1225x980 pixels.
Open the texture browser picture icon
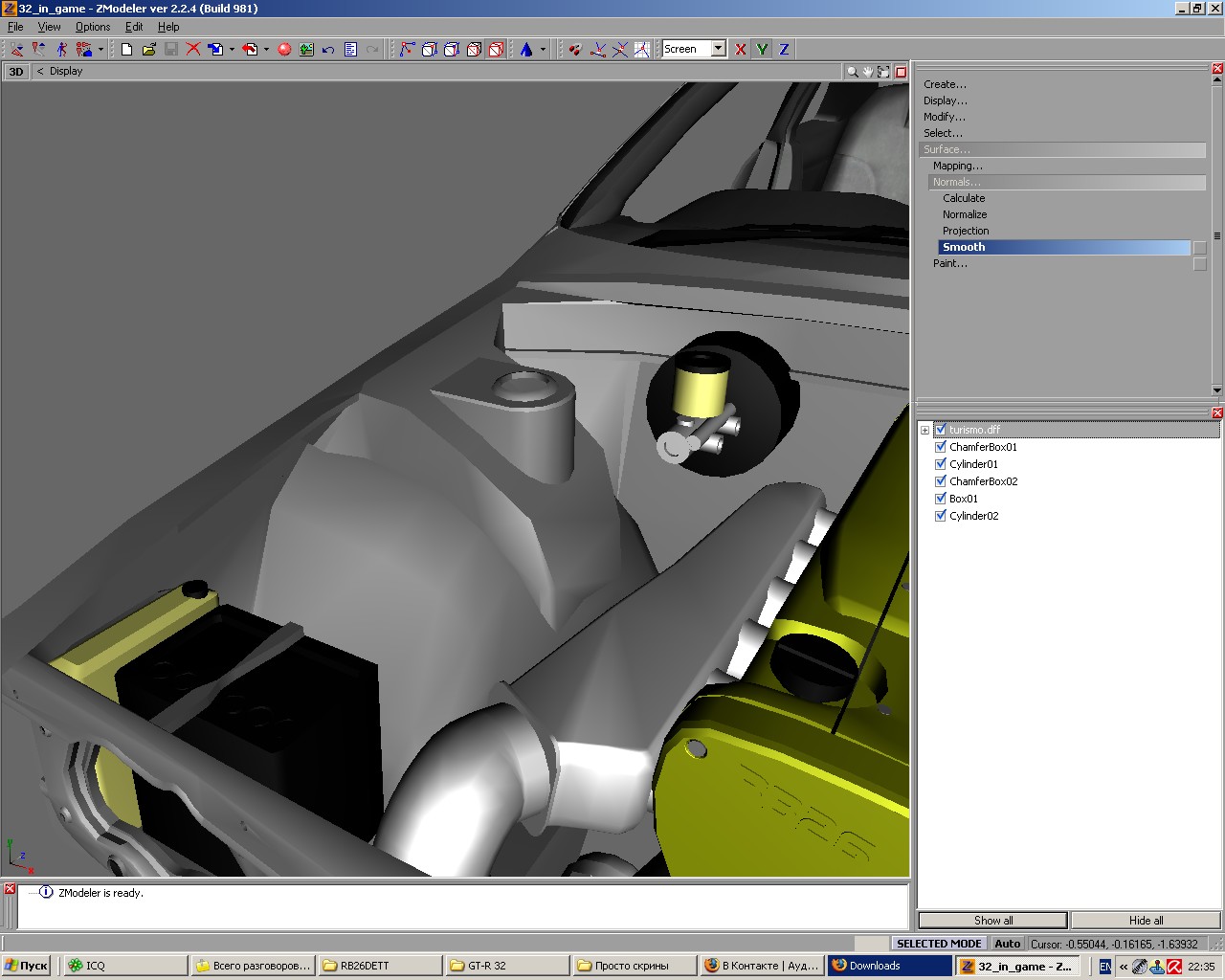point(306,49)
